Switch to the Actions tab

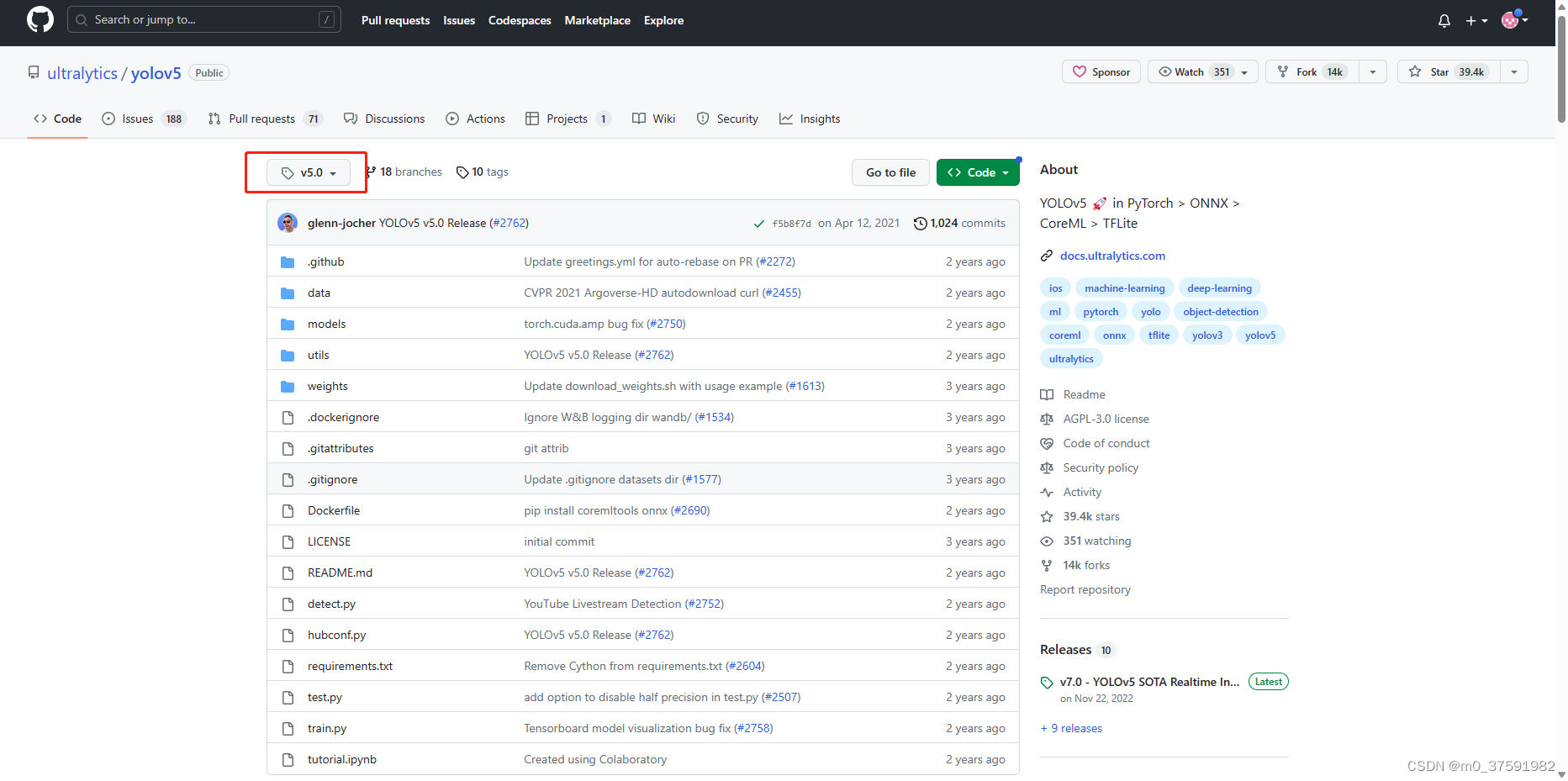(x=475, y=119)
